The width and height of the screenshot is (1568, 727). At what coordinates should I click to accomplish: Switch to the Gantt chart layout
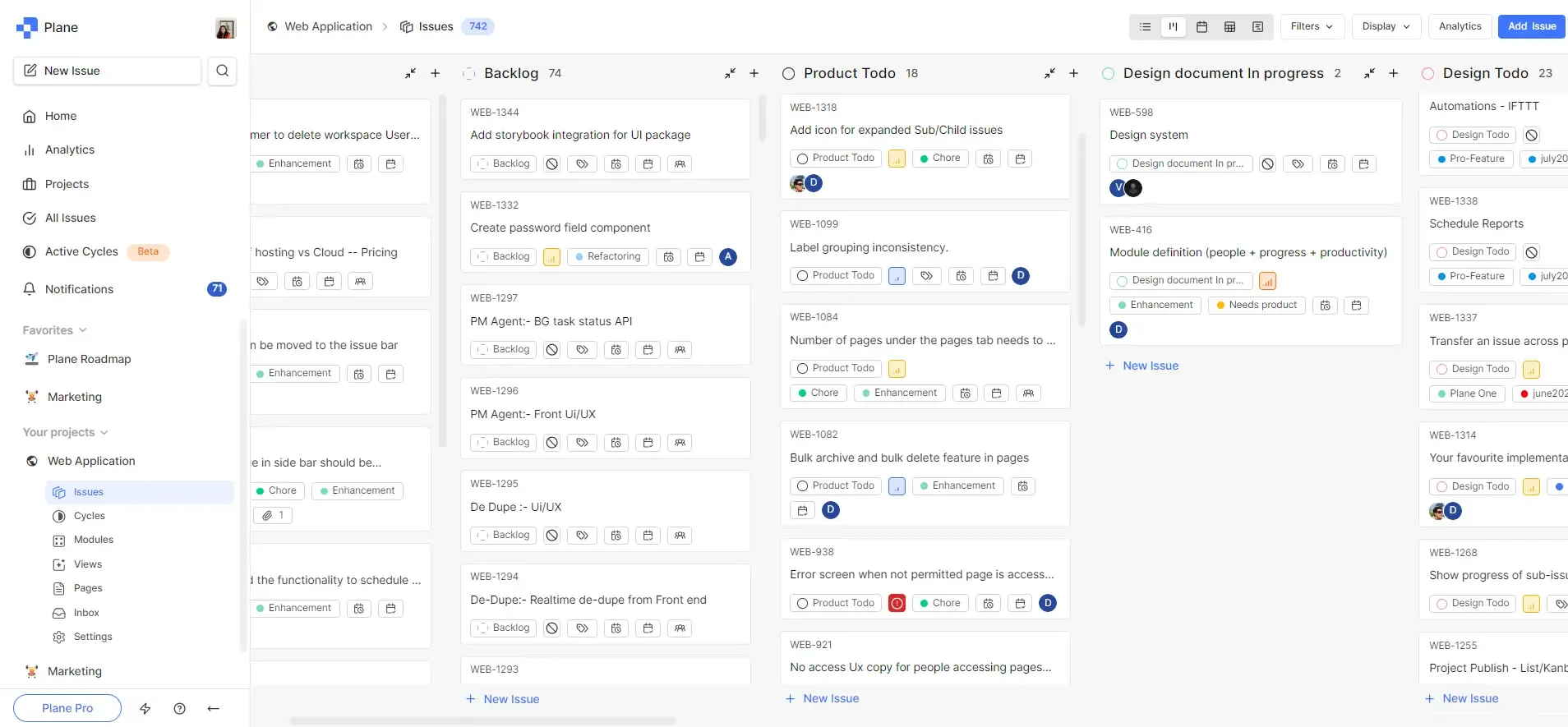coord(1257,27)
